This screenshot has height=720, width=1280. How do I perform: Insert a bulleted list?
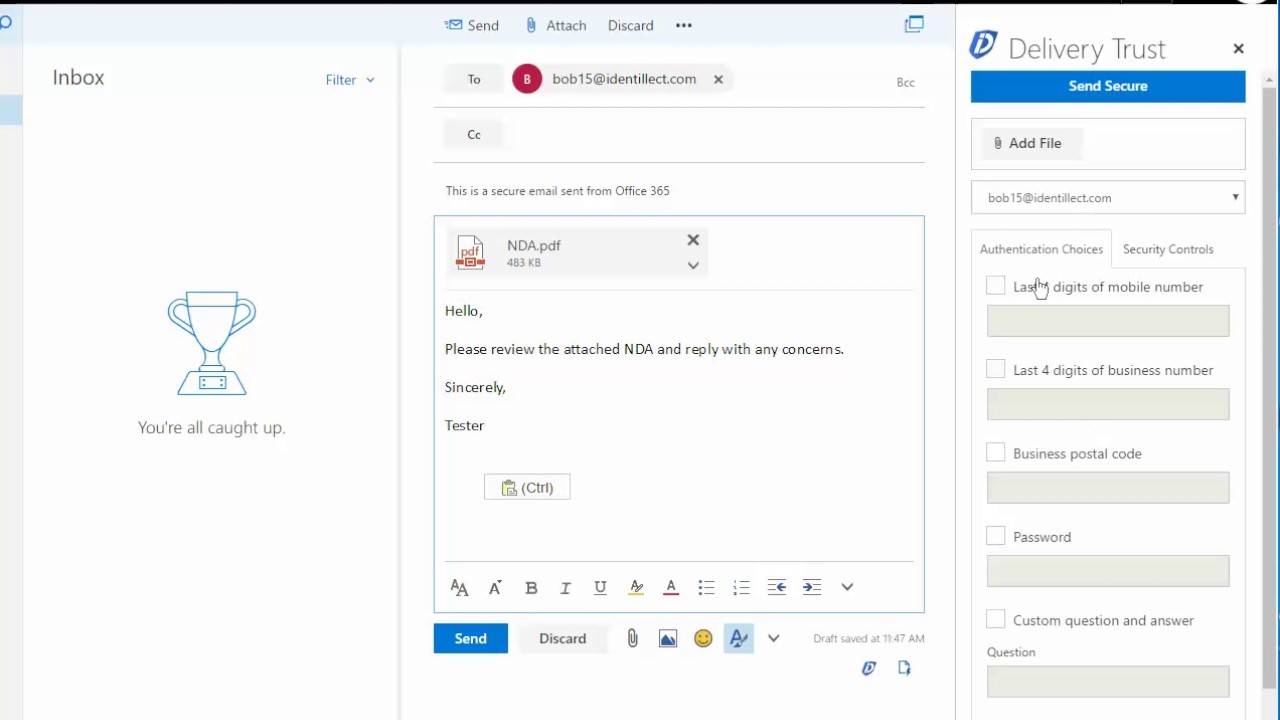706,588
